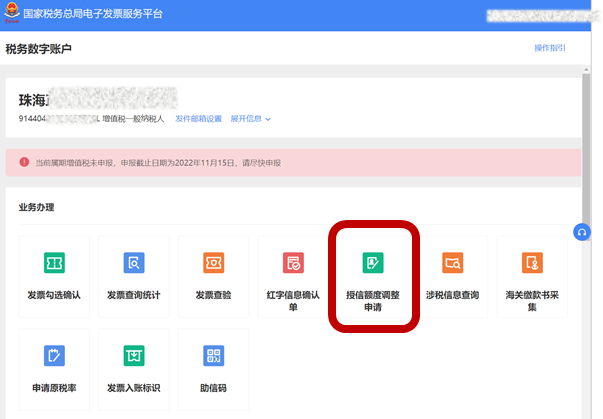Open 授信额度调整申请 green edit icon

373,263
